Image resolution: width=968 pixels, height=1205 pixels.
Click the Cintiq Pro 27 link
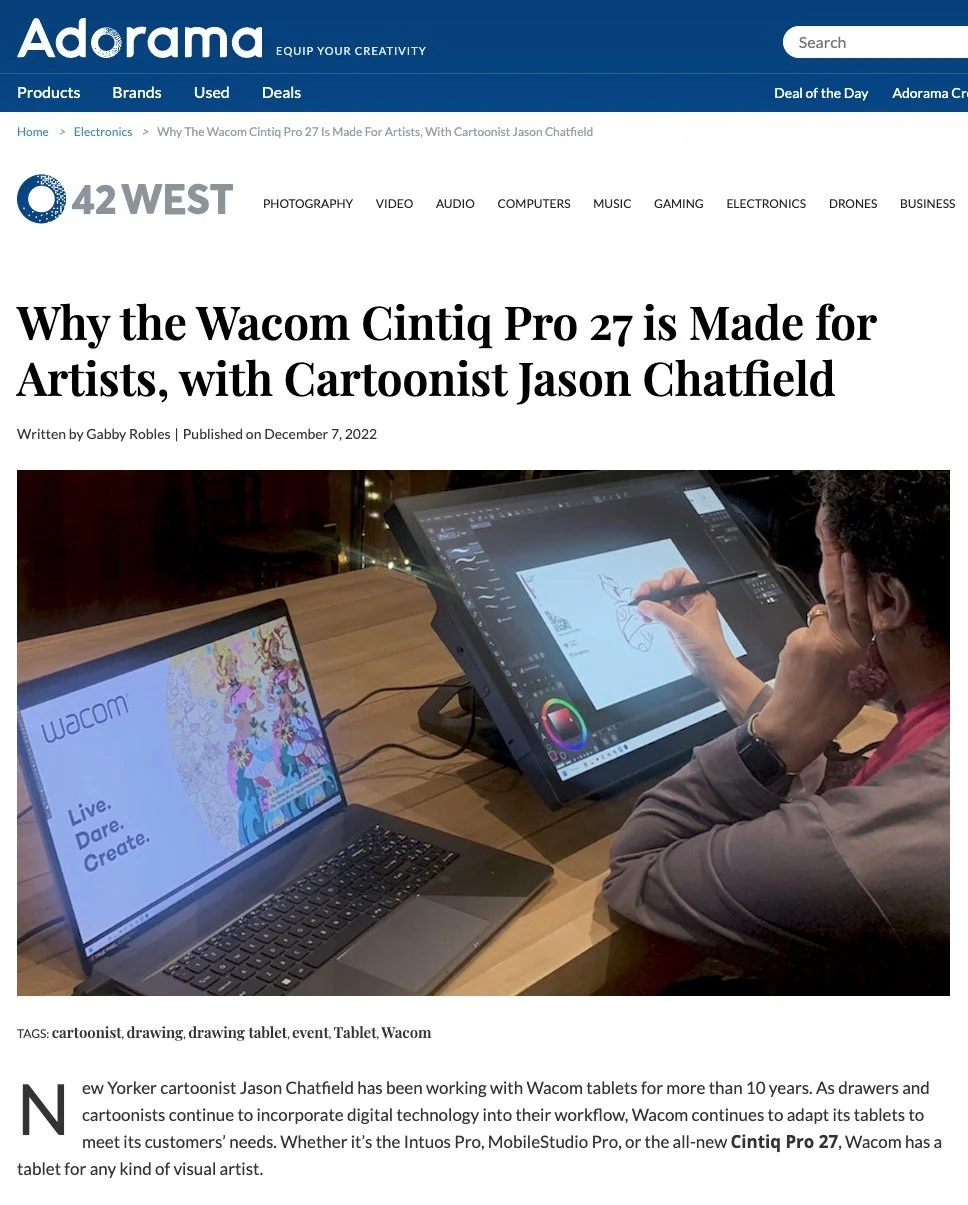[784, 1142]
